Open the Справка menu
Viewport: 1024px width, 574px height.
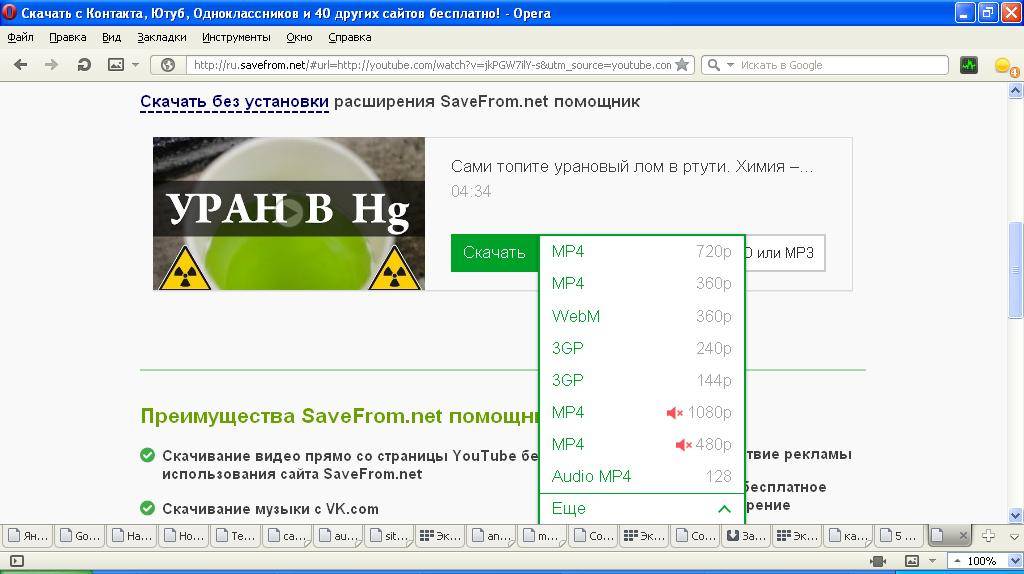tap(349, 37)
